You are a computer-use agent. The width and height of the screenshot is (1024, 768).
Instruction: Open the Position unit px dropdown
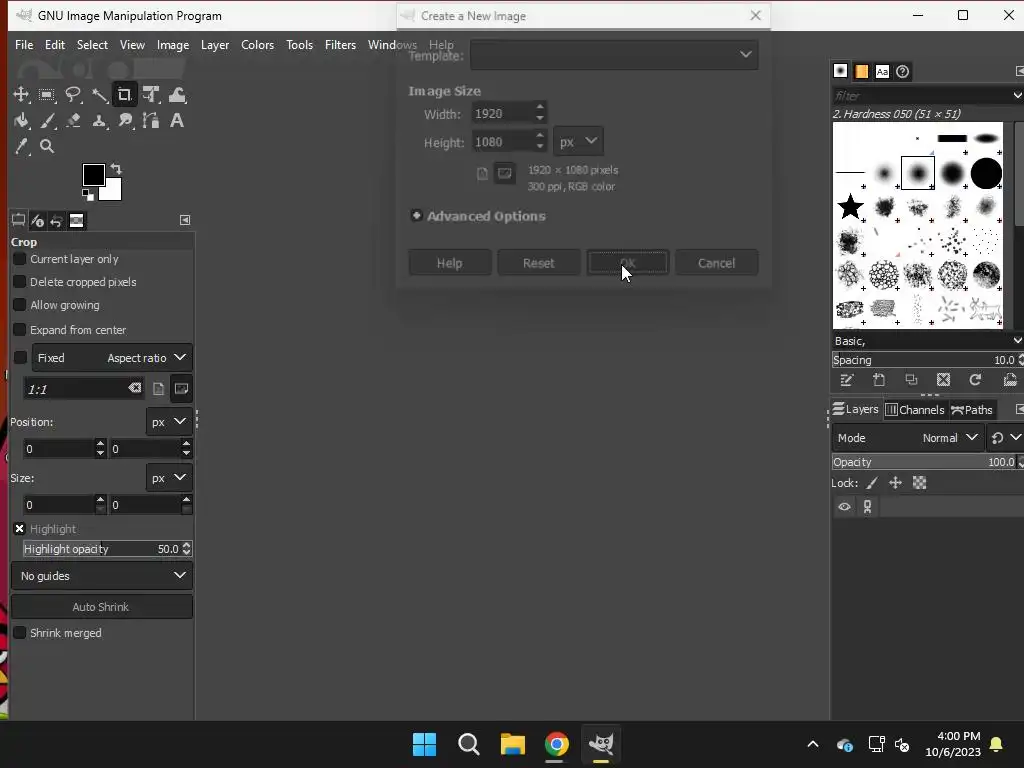point(169,422)
